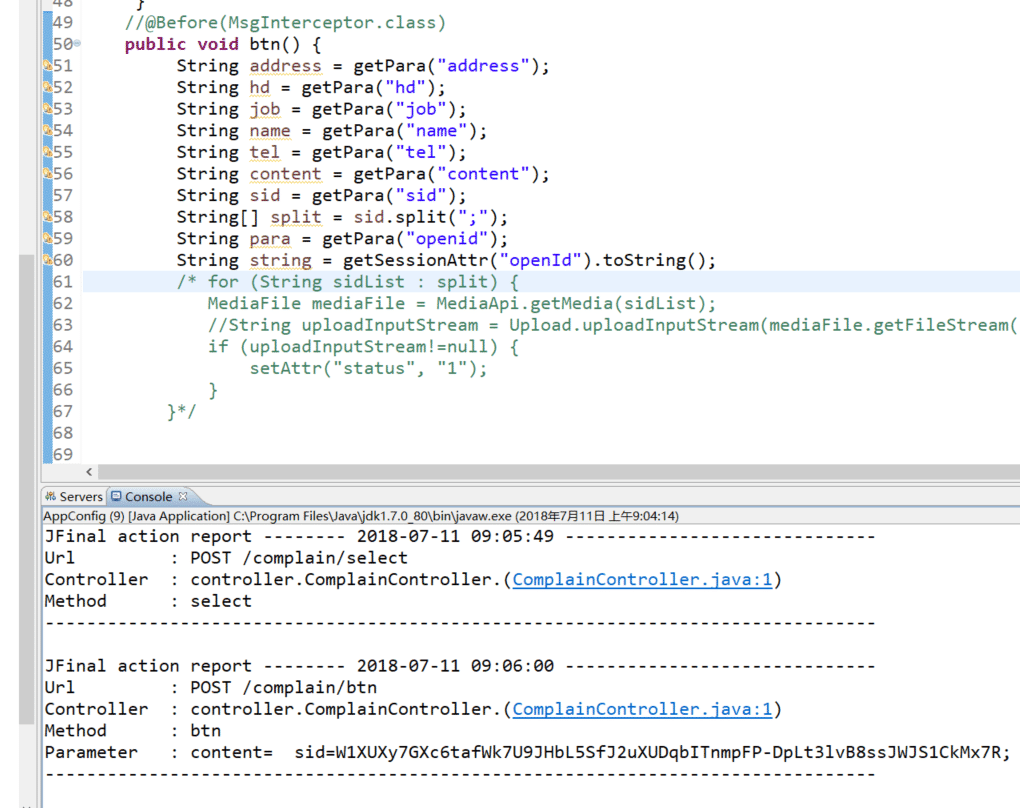Viewport: 1020px width, 808px height.
Task: Click warning marker on line 56
Action: (47, 173)
